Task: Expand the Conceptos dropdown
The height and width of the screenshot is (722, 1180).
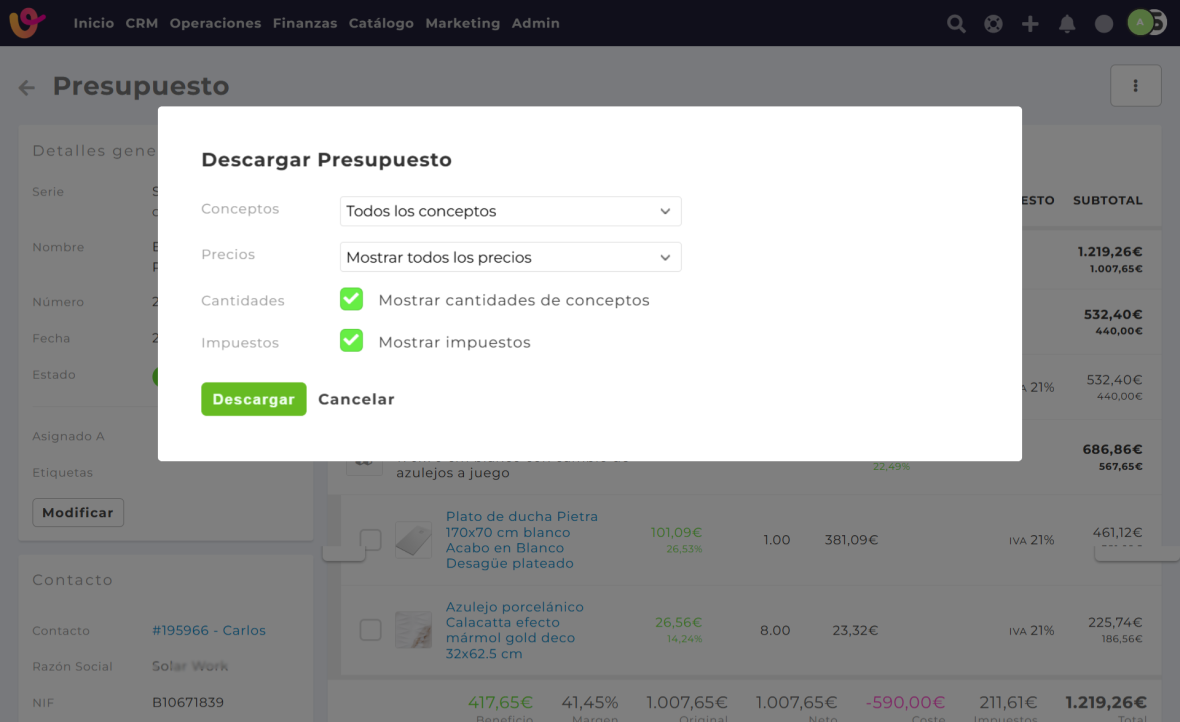Action: tap(510, 211)
